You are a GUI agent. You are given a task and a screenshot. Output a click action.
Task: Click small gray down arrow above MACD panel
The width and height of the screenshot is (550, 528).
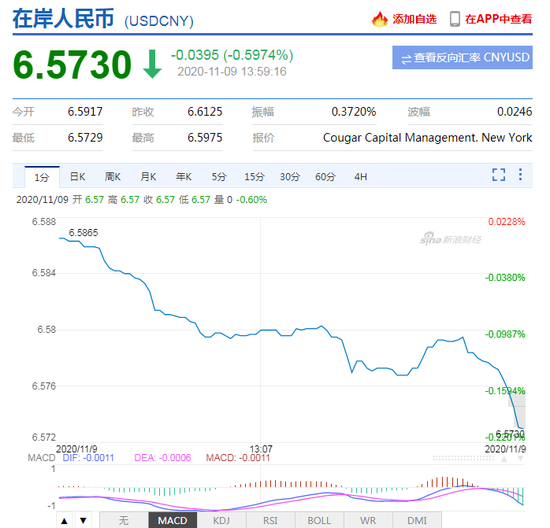(x=521, y=459)
